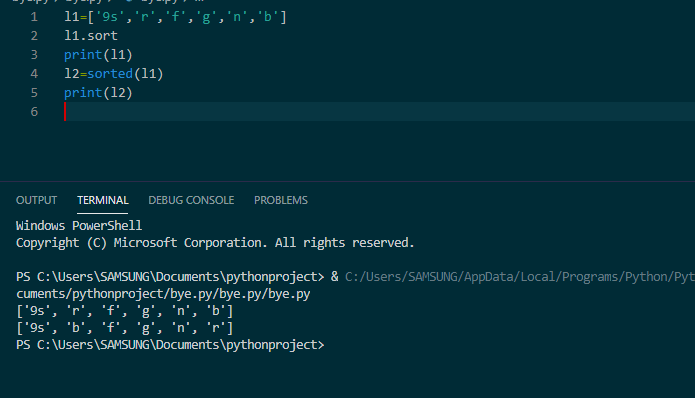Click line number 3 in the gutter
The width and height of the screenshot is (695, 398).
click(x=34, y=55)
